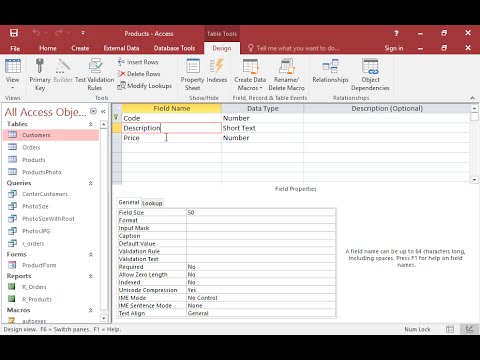This screenshot has width=480, height=360.
Task: Switch to the Home tab
Action: (48, 48)
